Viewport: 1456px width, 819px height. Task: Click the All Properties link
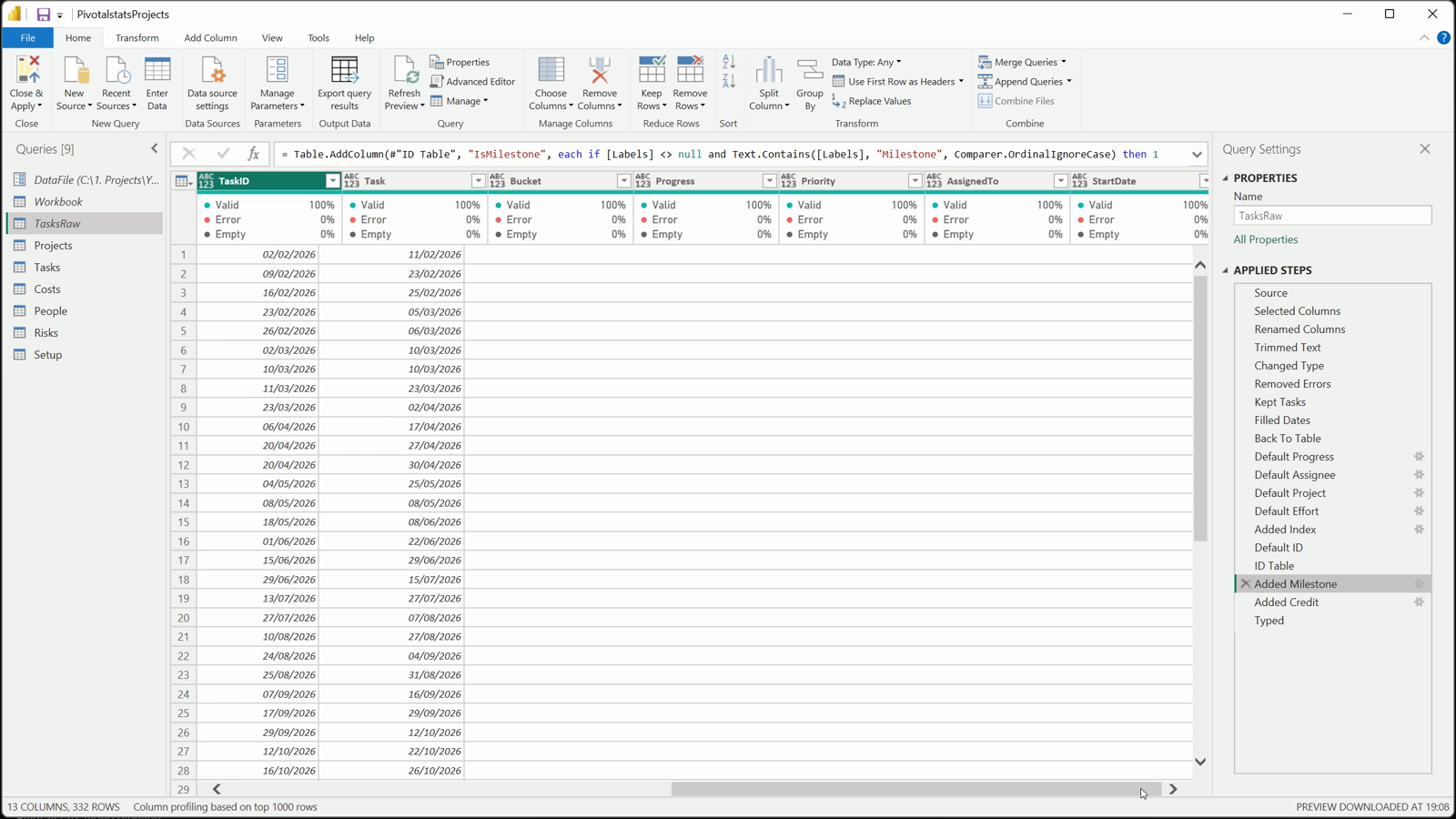coord(1266,239)
